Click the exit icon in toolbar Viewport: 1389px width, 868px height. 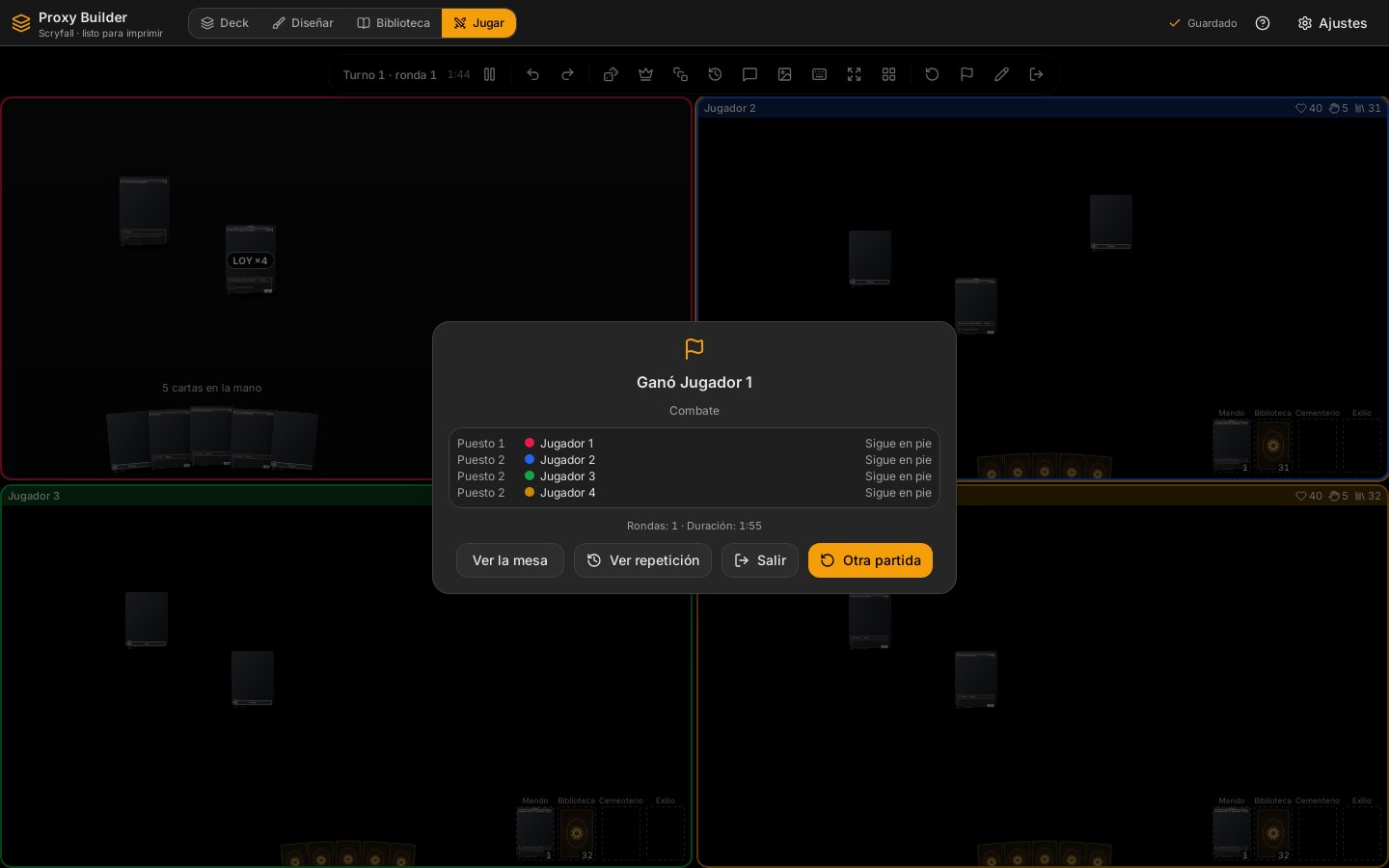point(1036,74)
